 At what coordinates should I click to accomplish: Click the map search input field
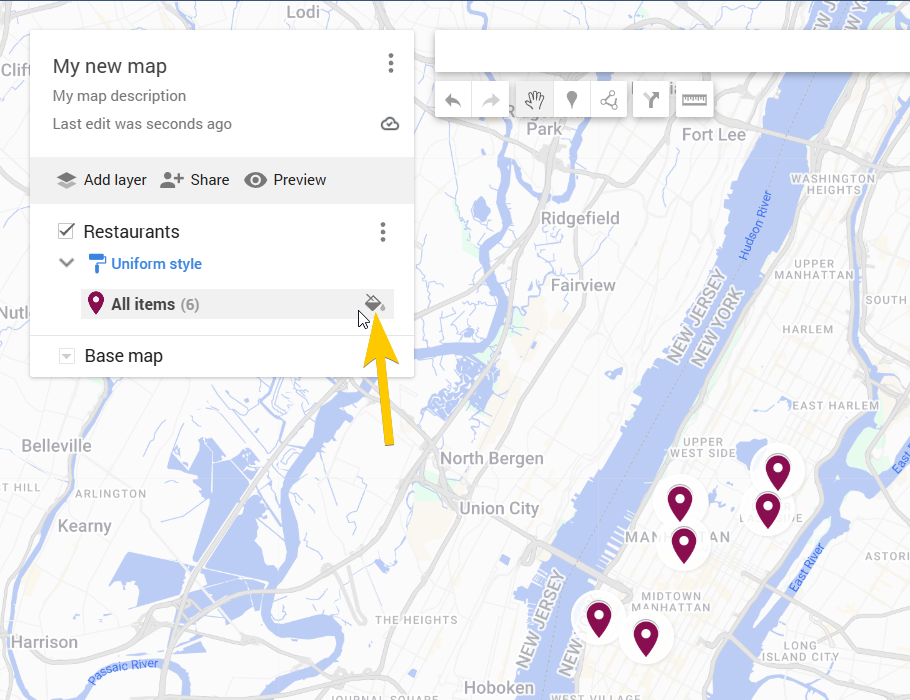(672, 52)
